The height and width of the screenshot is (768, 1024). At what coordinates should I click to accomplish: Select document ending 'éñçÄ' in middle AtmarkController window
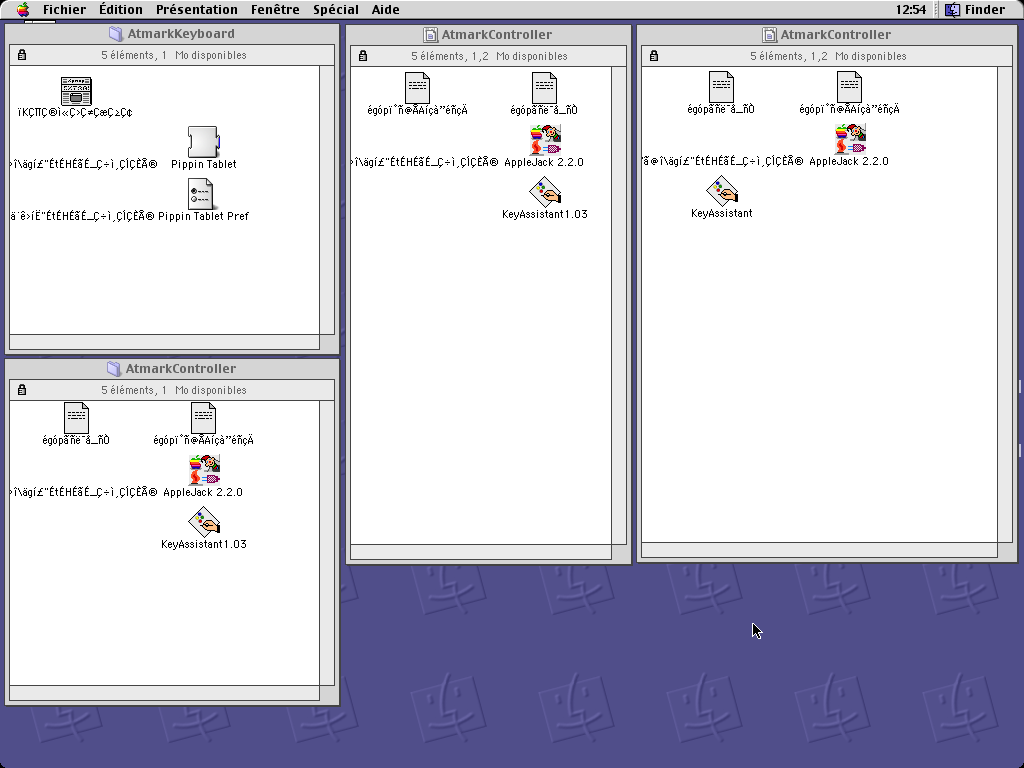tap(417, 88)
